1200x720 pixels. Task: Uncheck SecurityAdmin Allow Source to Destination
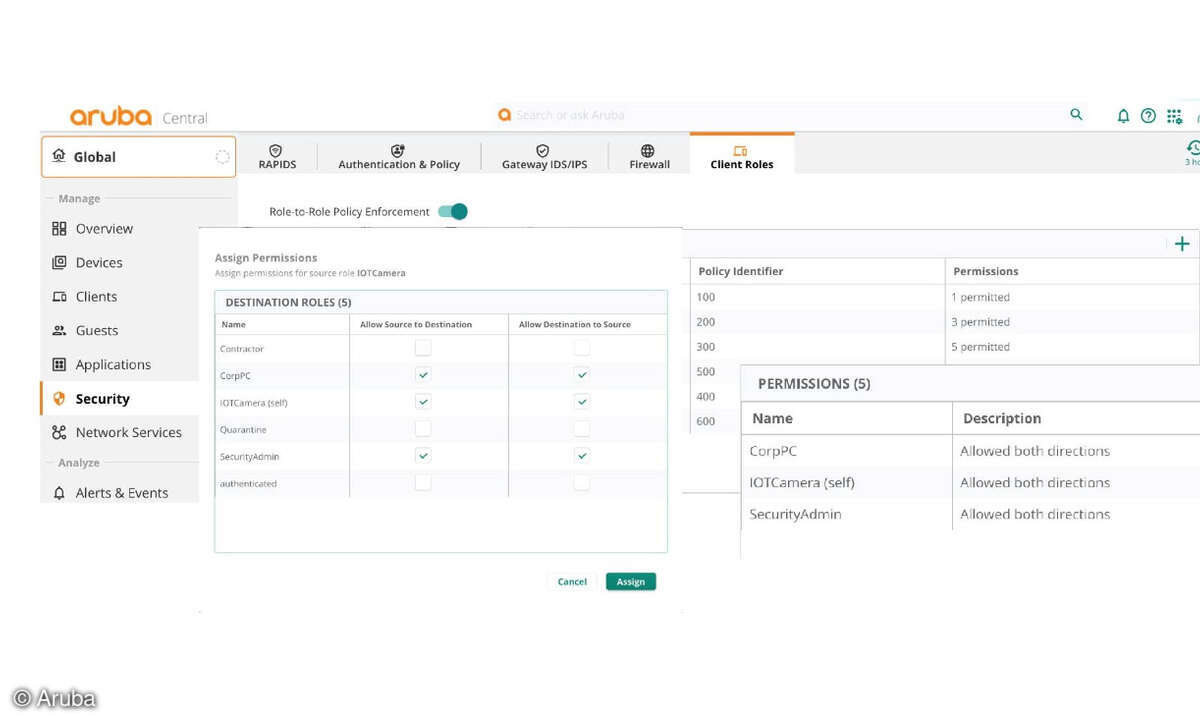[423, 456]
